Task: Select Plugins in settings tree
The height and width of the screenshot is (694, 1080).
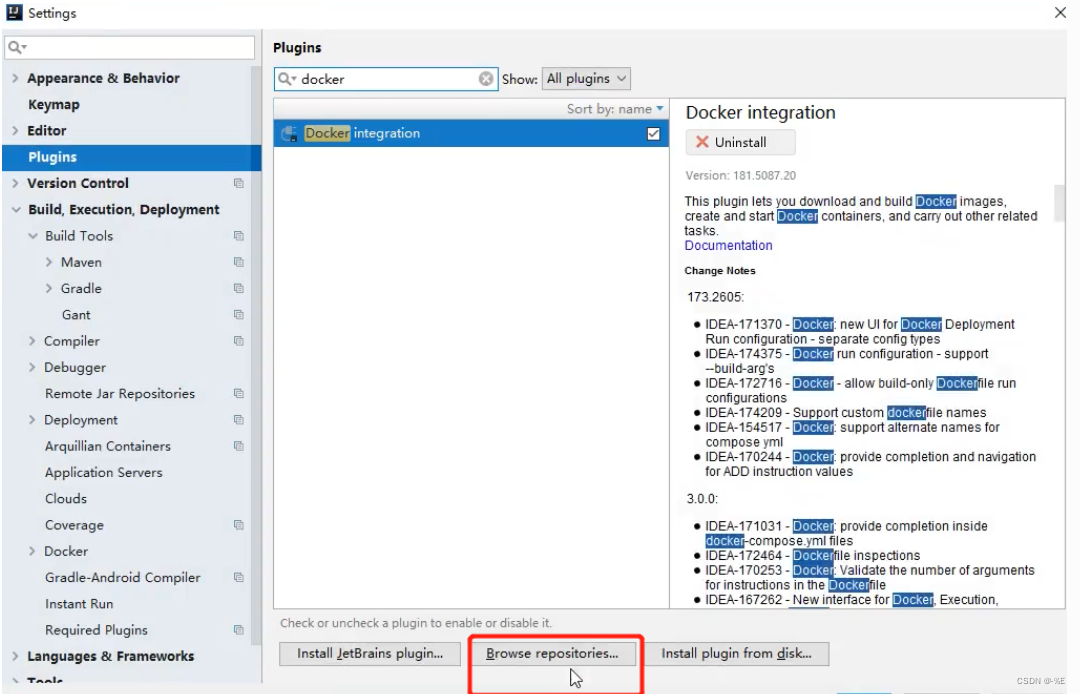Action: point(132,158)
